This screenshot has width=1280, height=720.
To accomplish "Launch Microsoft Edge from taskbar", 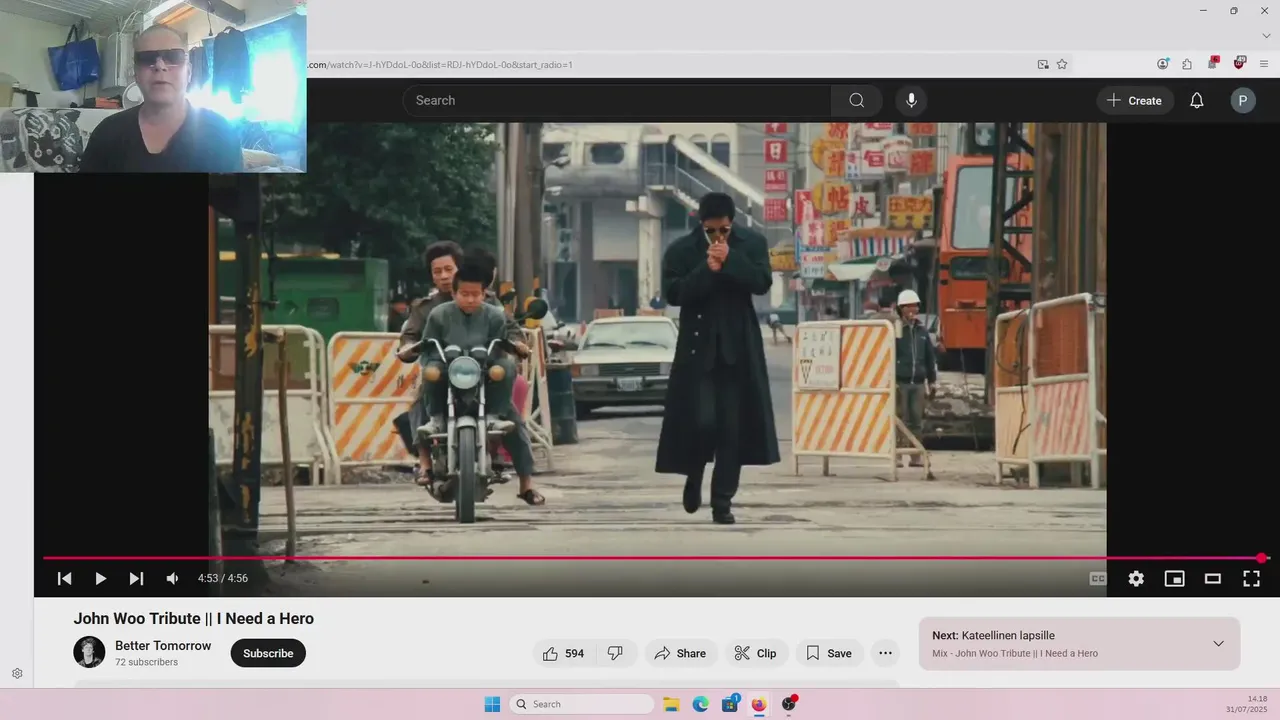I will (x=700, y=704).
